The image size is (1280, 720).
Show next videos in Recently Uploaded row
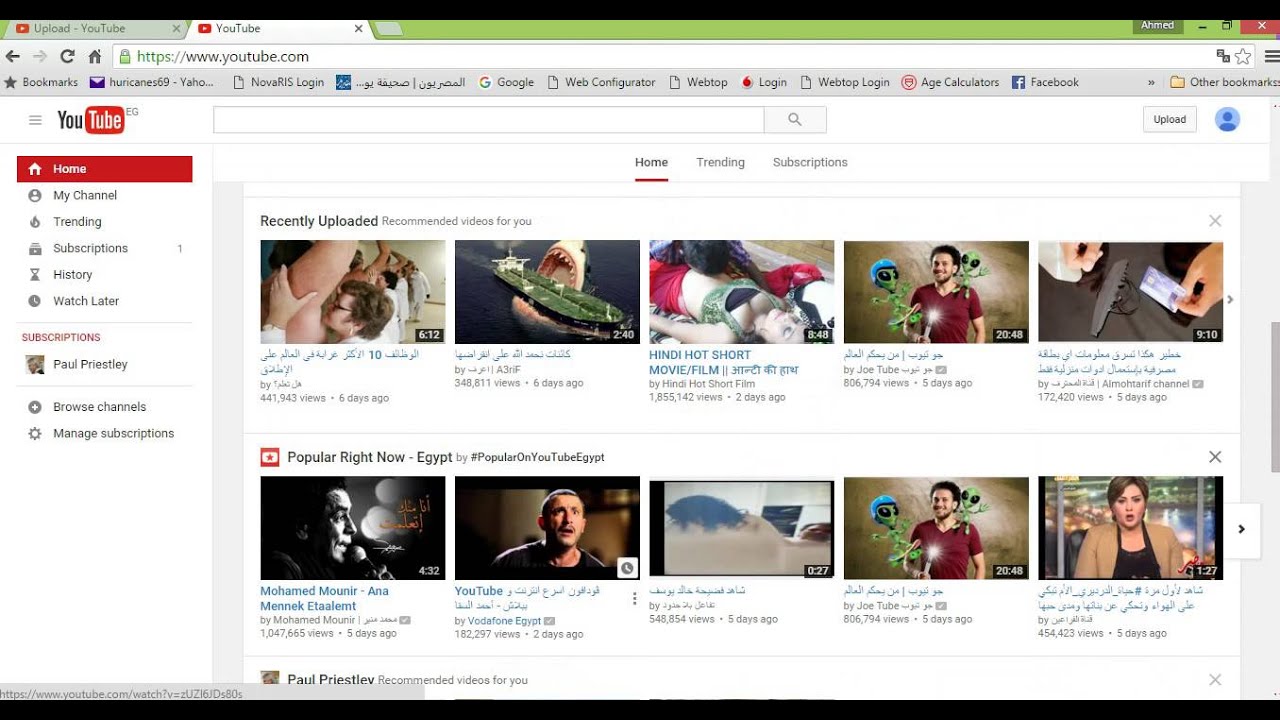pos(1231,299)
